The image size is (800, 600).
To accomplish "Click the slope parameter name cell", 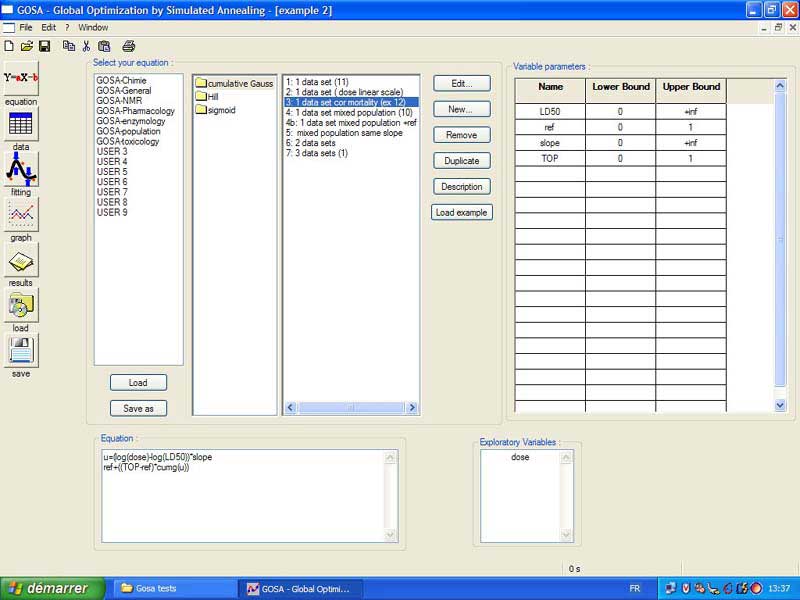I will (x=550, y=143).
